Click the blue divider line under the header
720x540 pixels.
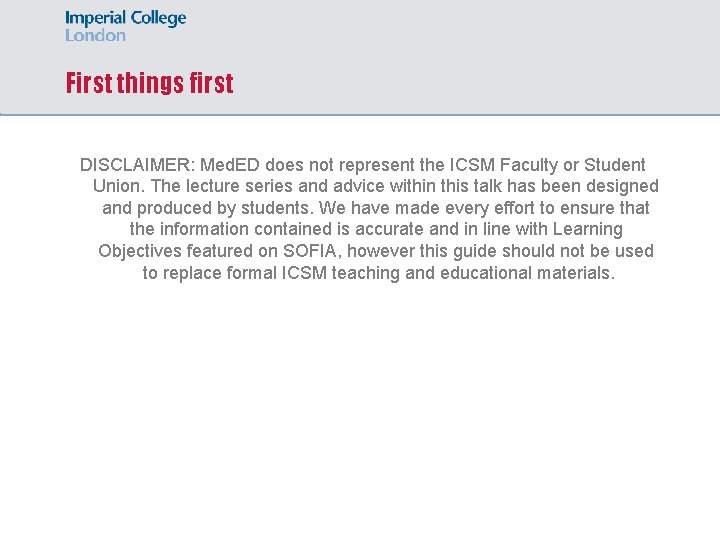360,115
